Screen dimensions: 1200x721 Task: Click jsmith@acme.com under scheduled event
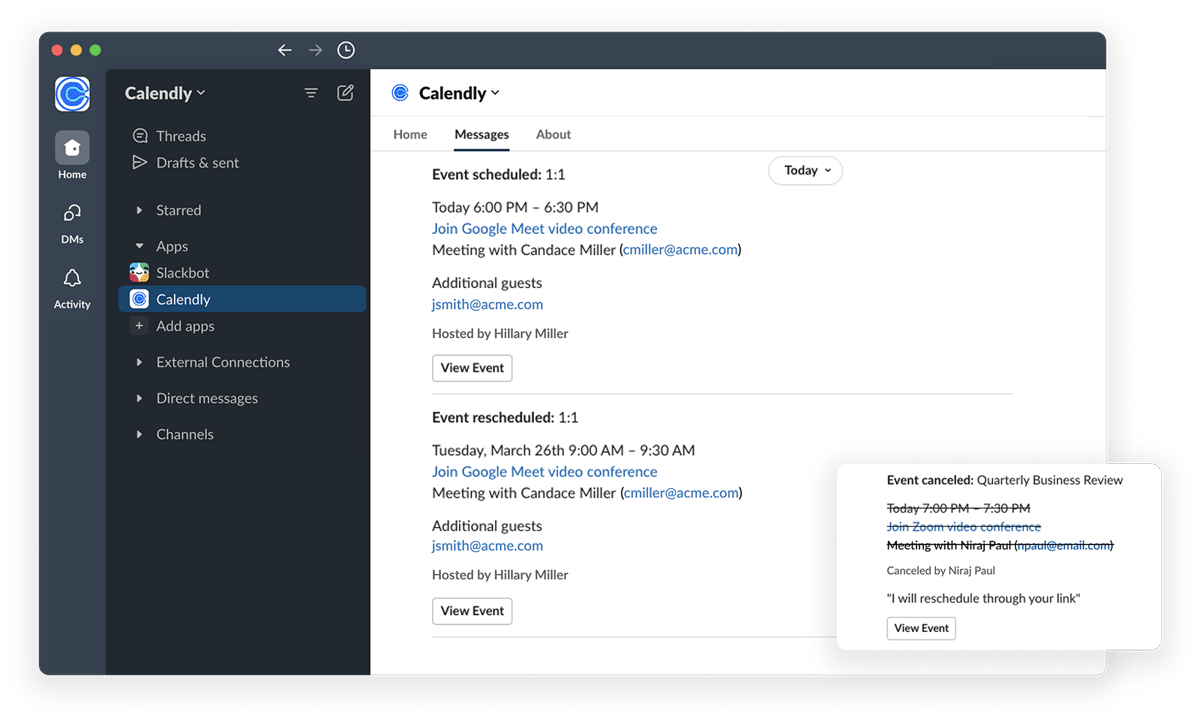[x=488, y=304]
